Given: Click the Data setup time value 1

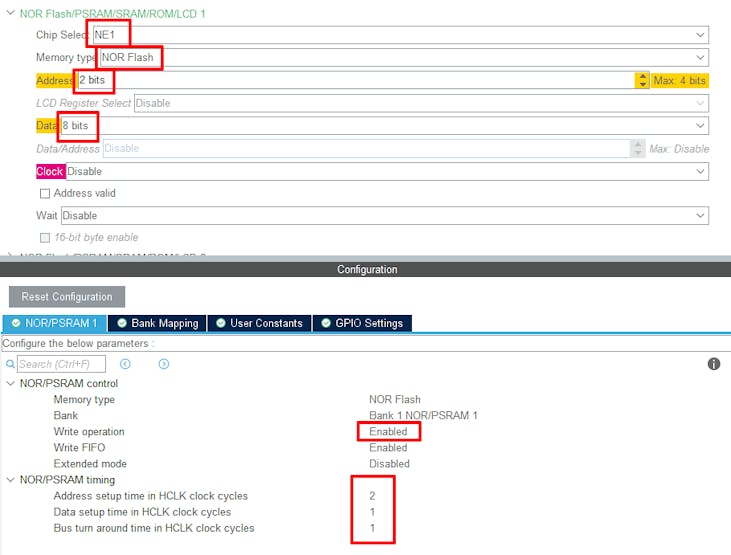Looking at the screenshot, I should [x=372, y=512].
